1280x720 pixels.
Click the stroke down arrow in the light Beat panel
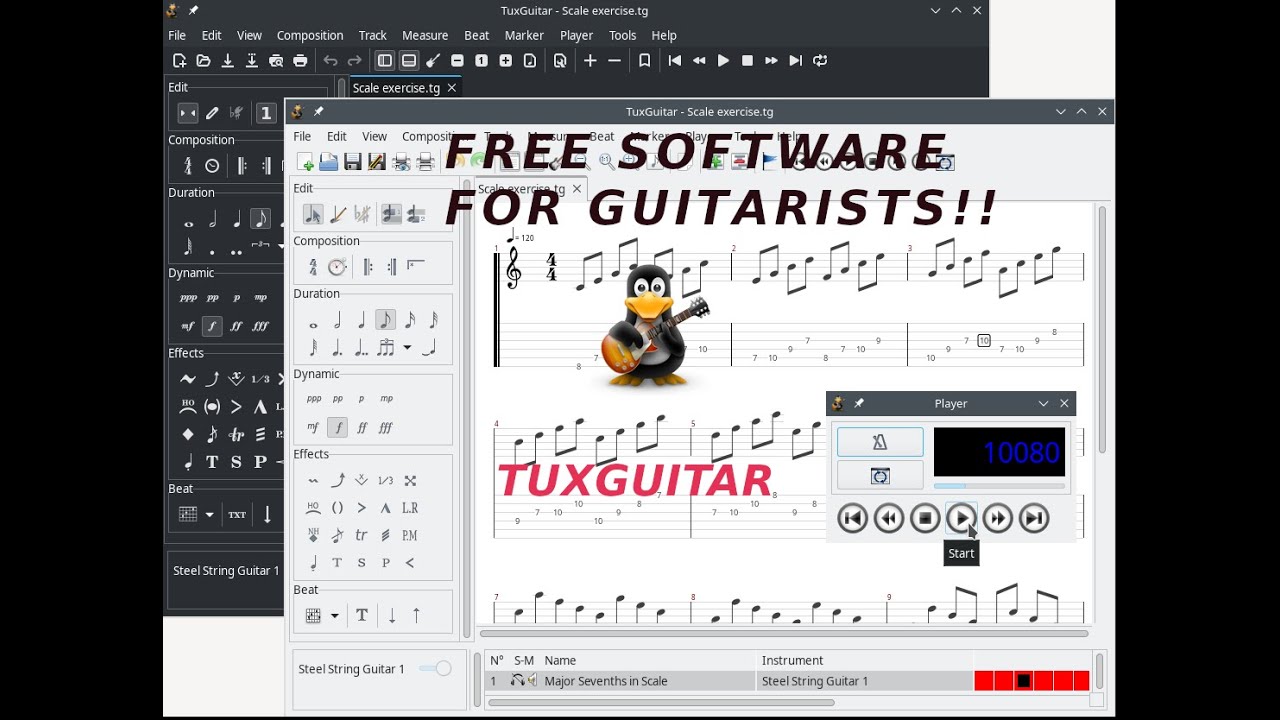point(392,616)
